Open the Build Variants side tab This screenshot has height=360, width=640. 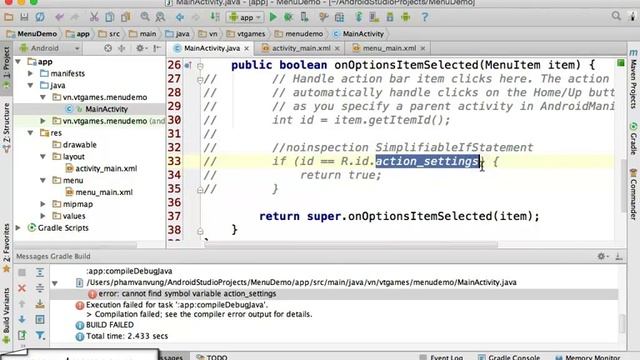point(6,316)
